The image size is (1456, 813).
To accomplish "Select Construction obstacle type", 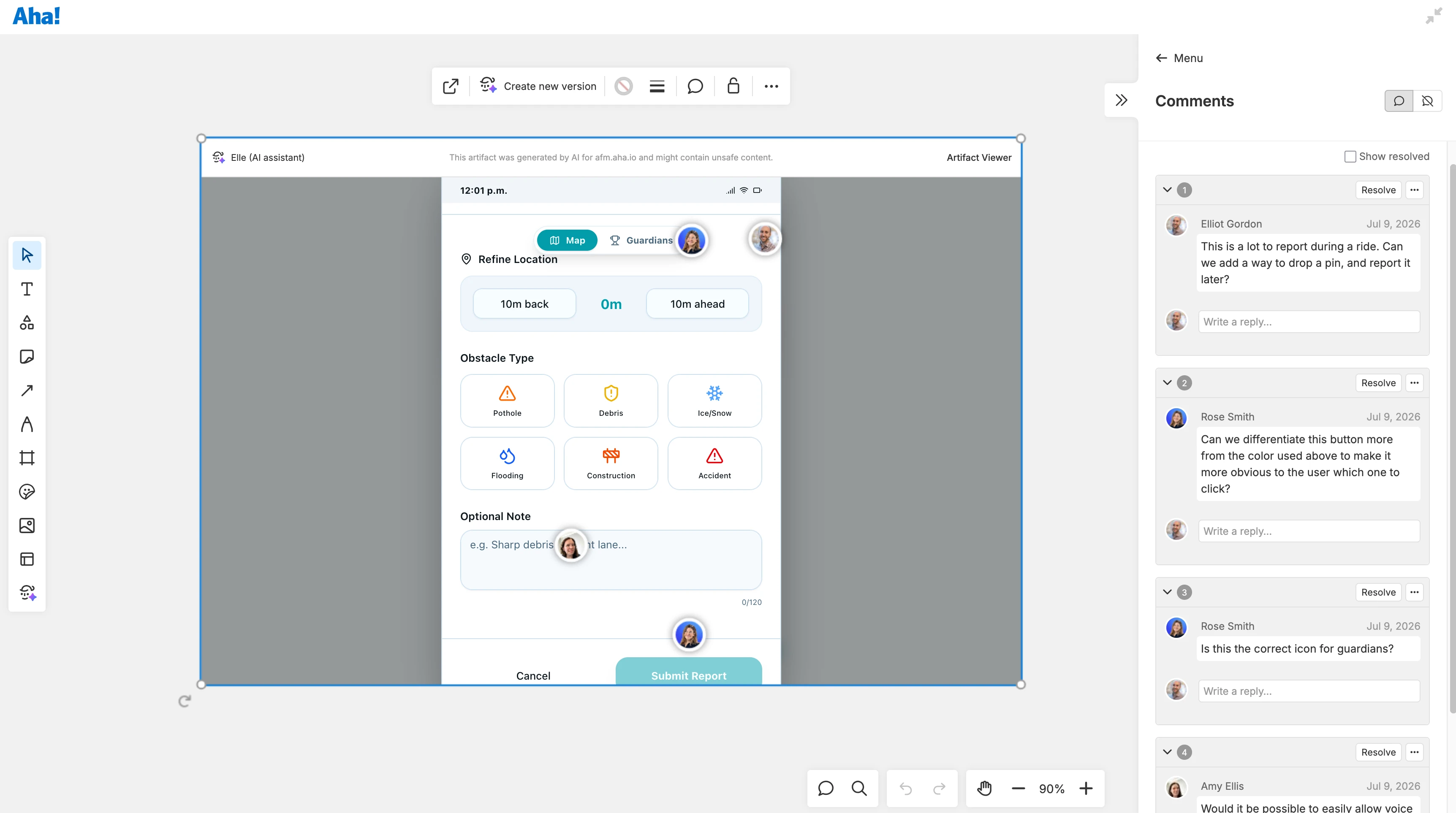I will click(x=611, y=463).
